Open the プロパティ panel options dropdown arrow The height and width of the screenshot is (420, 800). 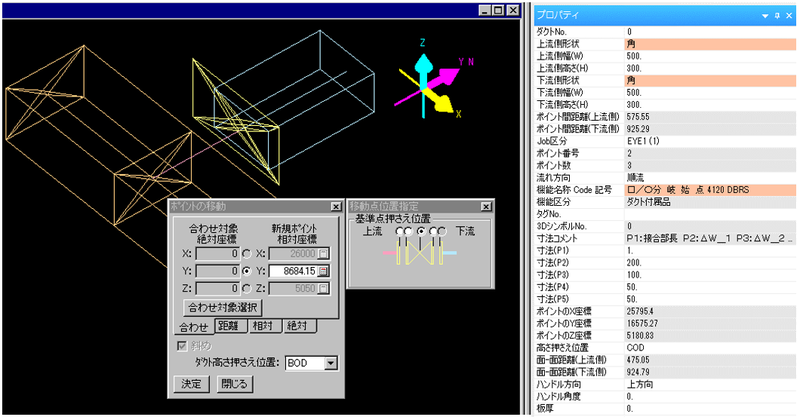[764, 16]
